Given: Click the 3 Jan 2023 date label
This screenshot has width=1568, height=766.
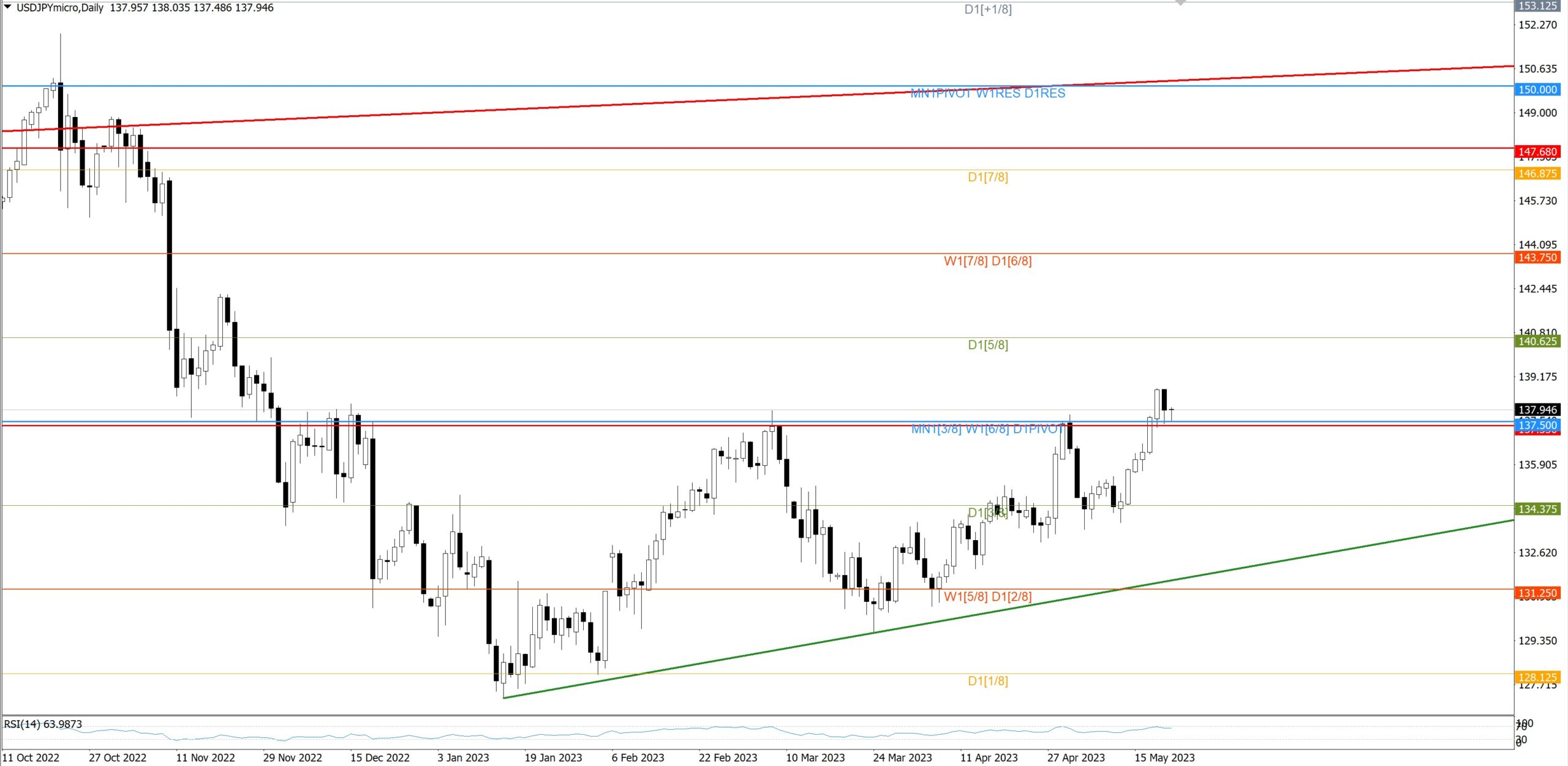Looking at the screenshot, I should (463, 758).
